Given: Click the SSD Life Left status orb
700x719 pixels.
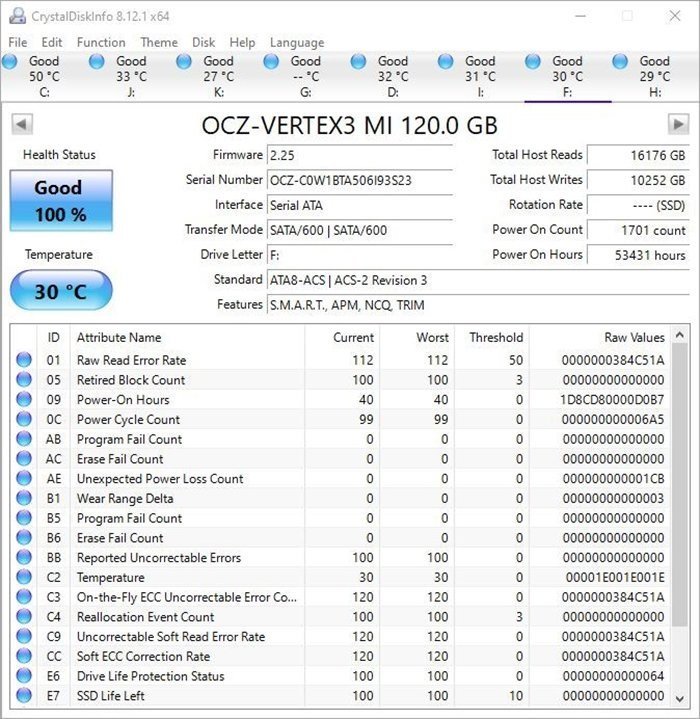Looking at the screenshot, I should pyautogui.click(x=24, y=695).
